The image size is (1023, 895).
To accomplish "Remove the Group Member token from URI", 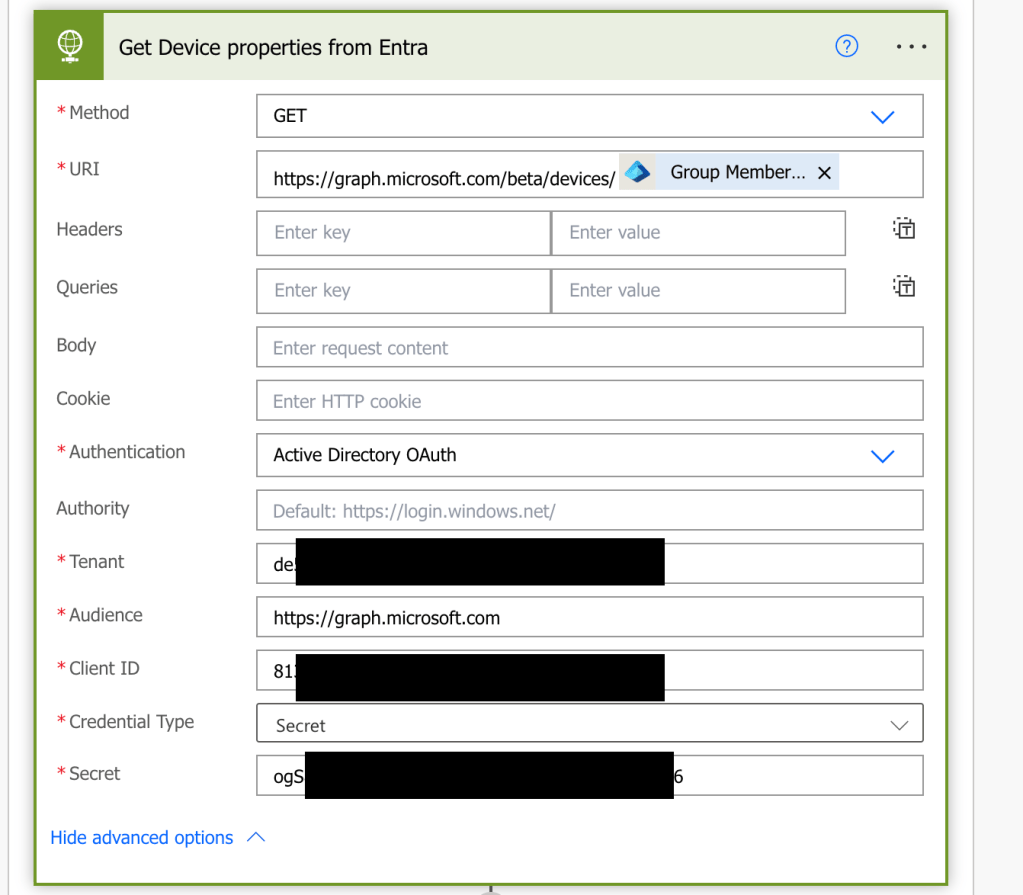I will click(824, 173).
